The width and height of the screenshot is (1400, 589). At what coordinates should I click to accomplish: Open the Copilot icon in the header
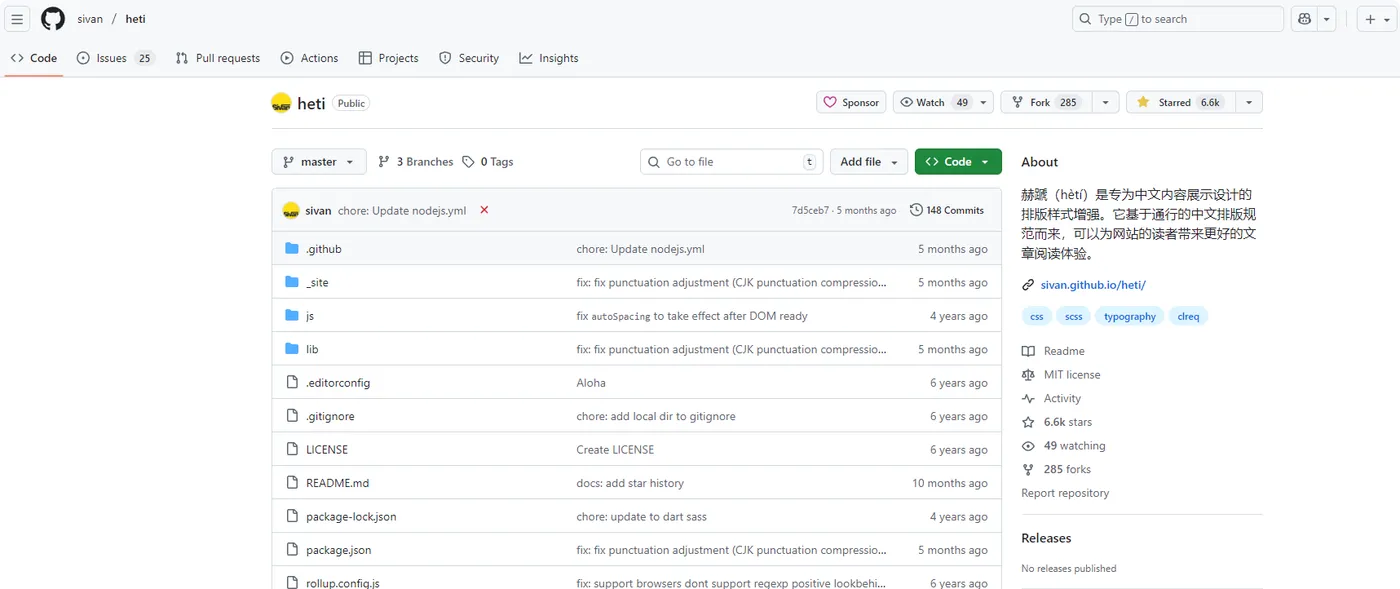[1304, 19]
